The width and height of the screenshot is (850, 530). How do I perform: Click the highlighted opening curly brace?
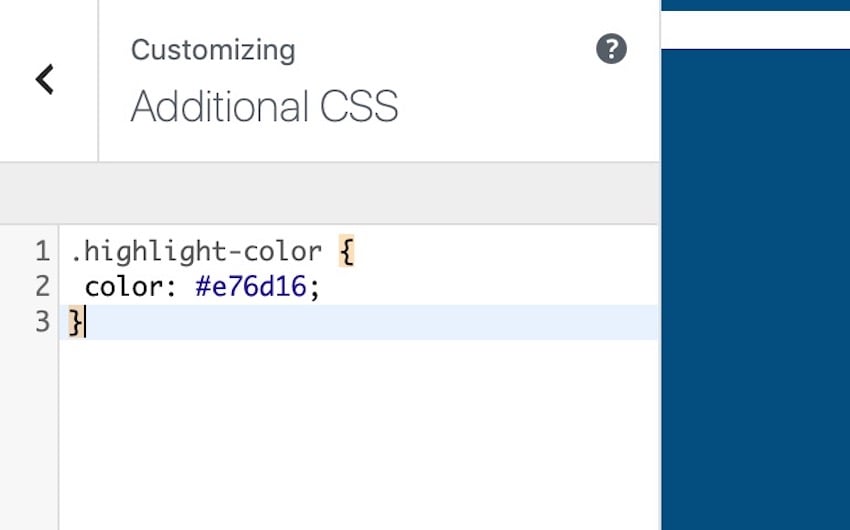[346, 251]
